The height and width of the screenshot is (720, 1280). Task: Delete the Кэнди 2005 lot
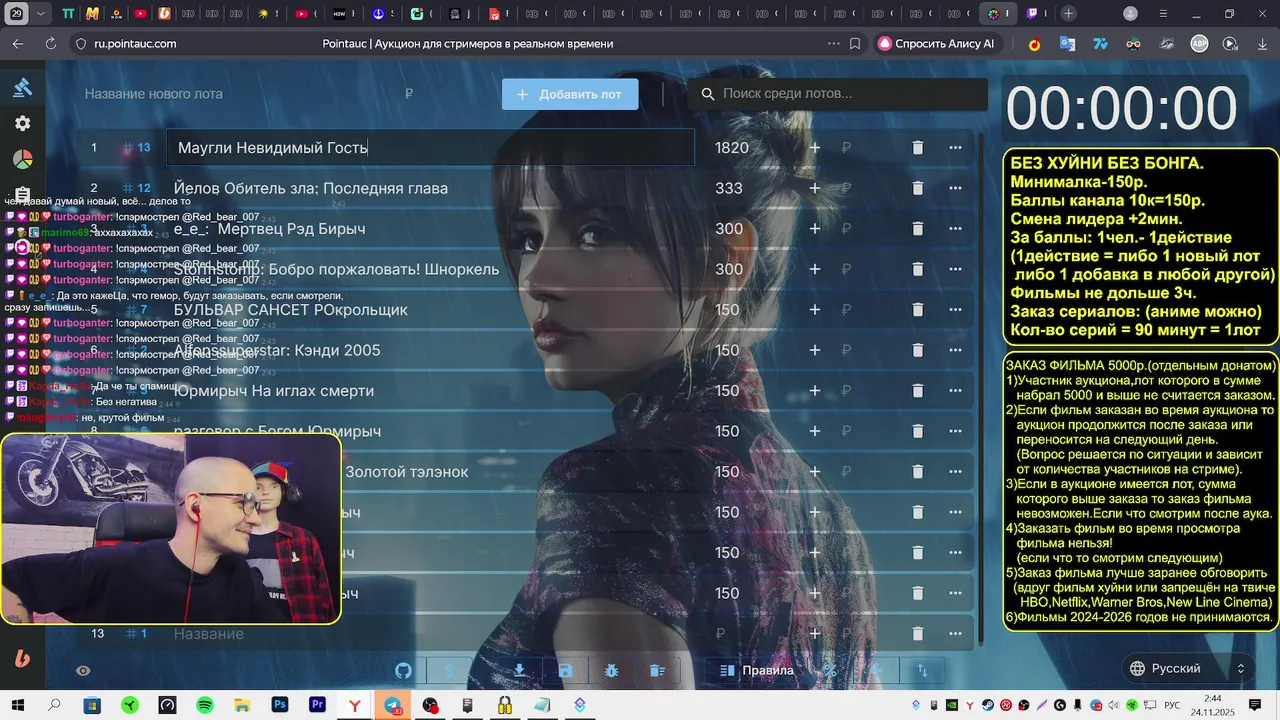pos(918,350)
